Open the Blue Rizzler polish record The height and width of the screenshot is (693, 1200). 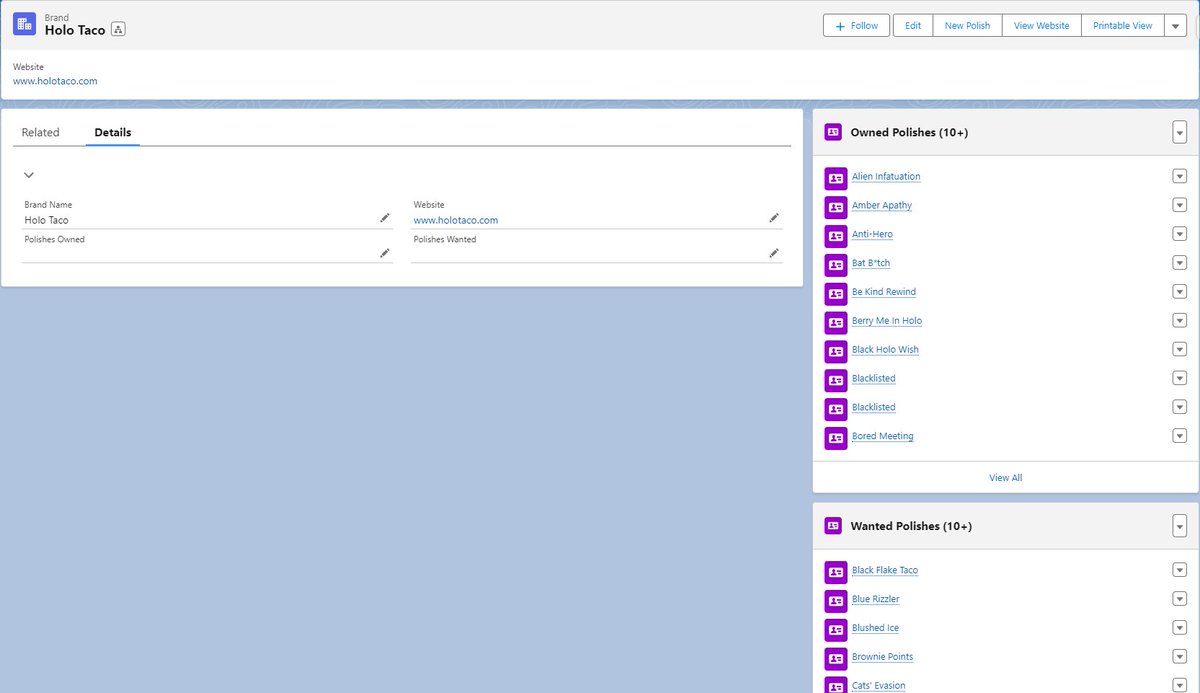[876, 599]
